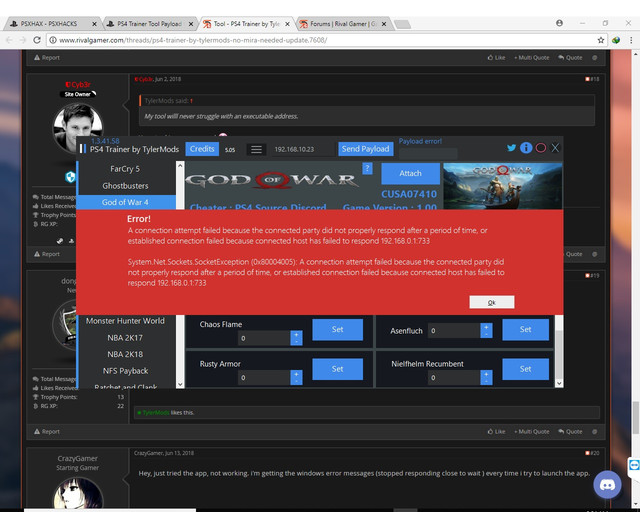Viewport: 640px width, 512px height.
Task: Bookmark this page with the star icon
Action: tap(600, 40)
